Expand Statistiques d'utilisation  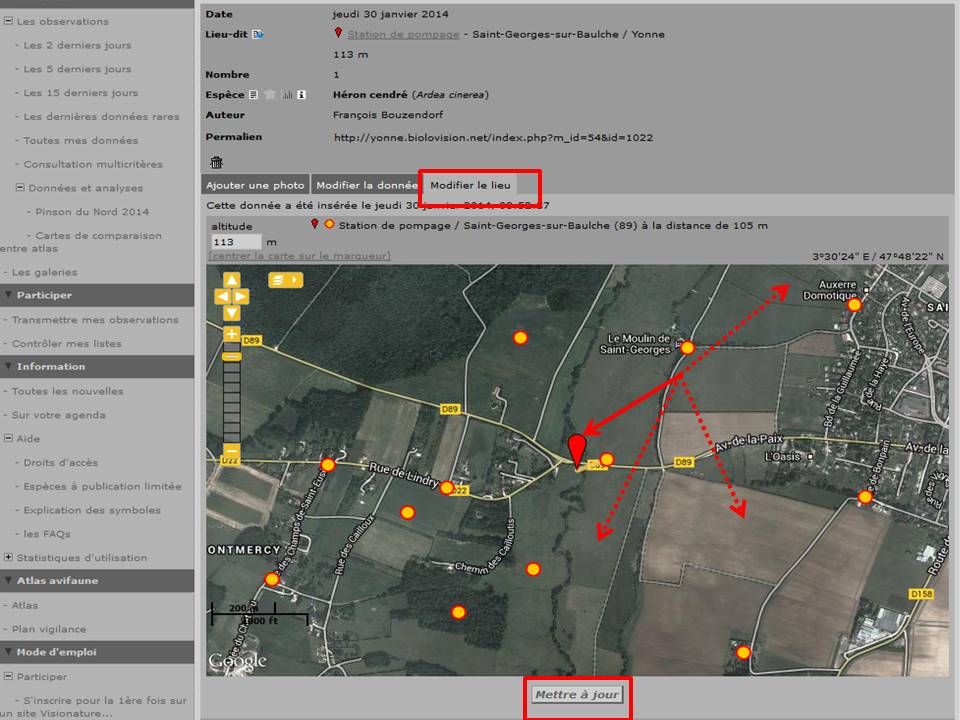pos(9,557)
